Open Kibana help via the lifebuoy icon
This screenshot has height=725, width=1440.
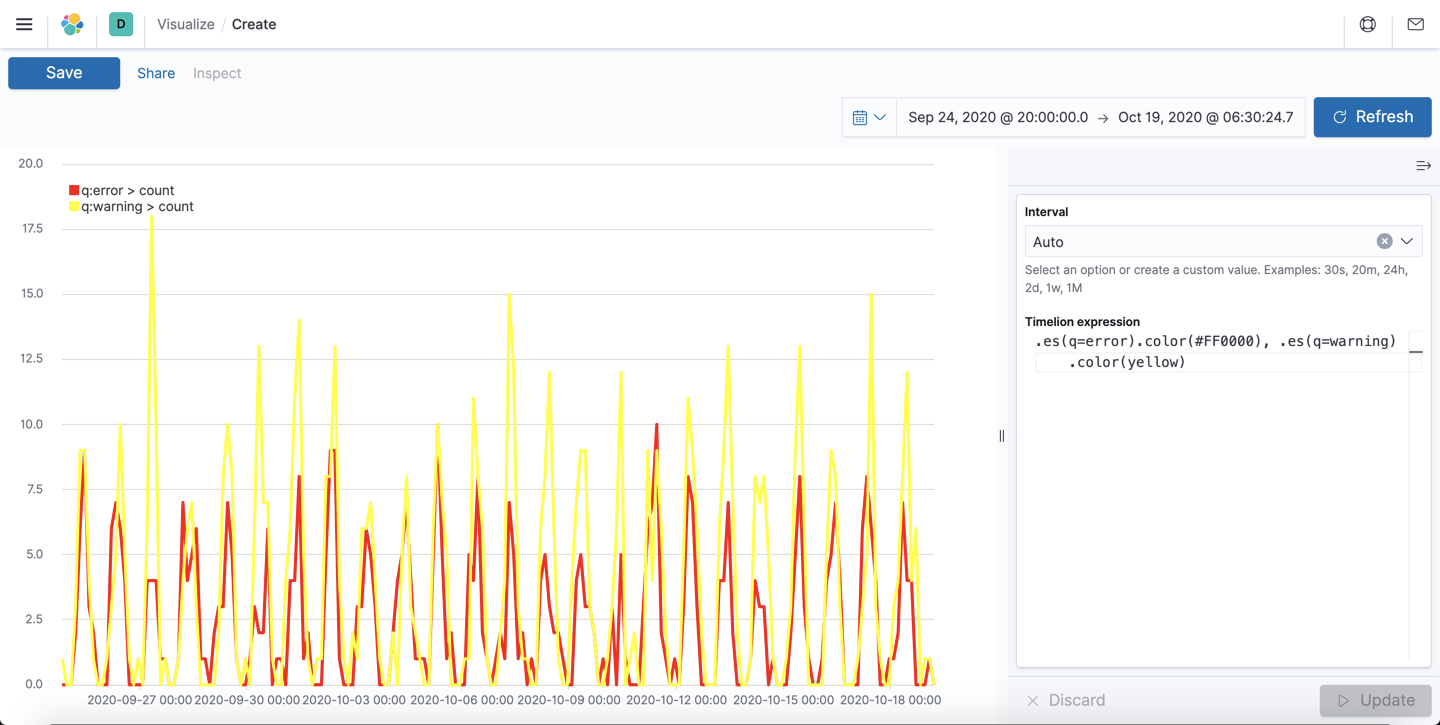click(1367, 24)
